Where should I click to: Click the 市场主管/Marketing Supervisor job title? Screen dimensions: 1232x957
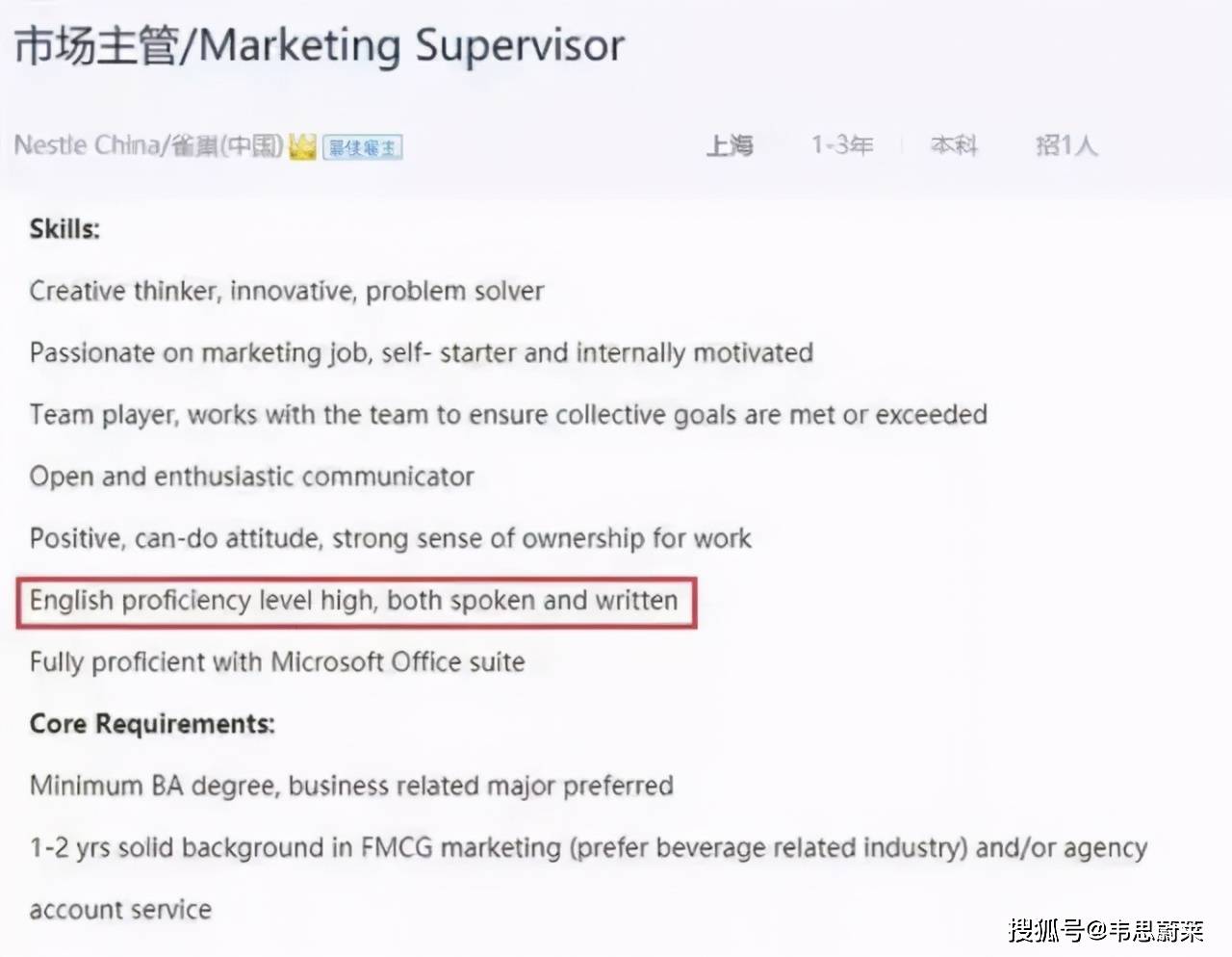click(x=320, y=45)
